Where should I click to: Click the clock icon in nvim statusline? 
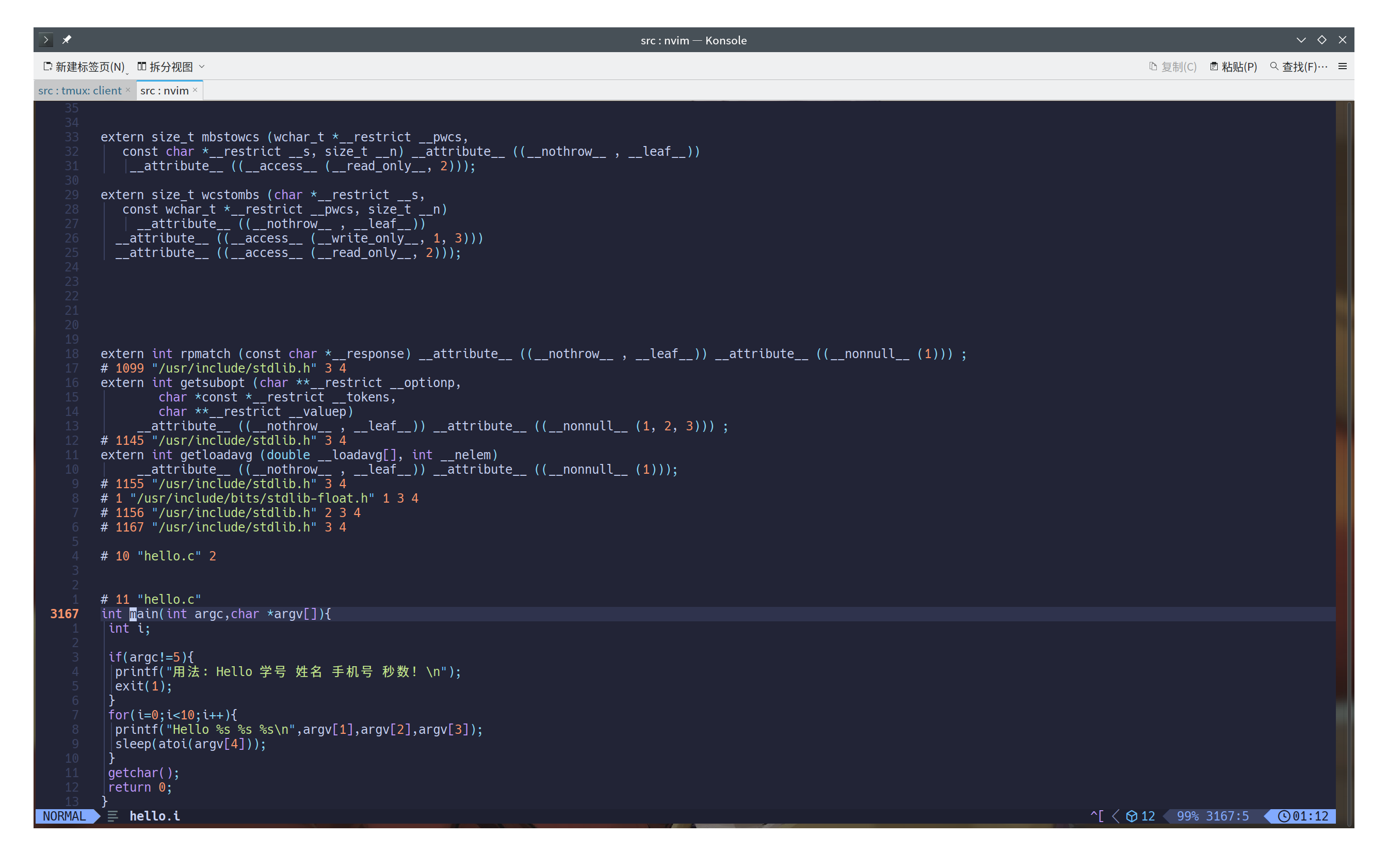pyautogui.click(x=1284, y=816)
